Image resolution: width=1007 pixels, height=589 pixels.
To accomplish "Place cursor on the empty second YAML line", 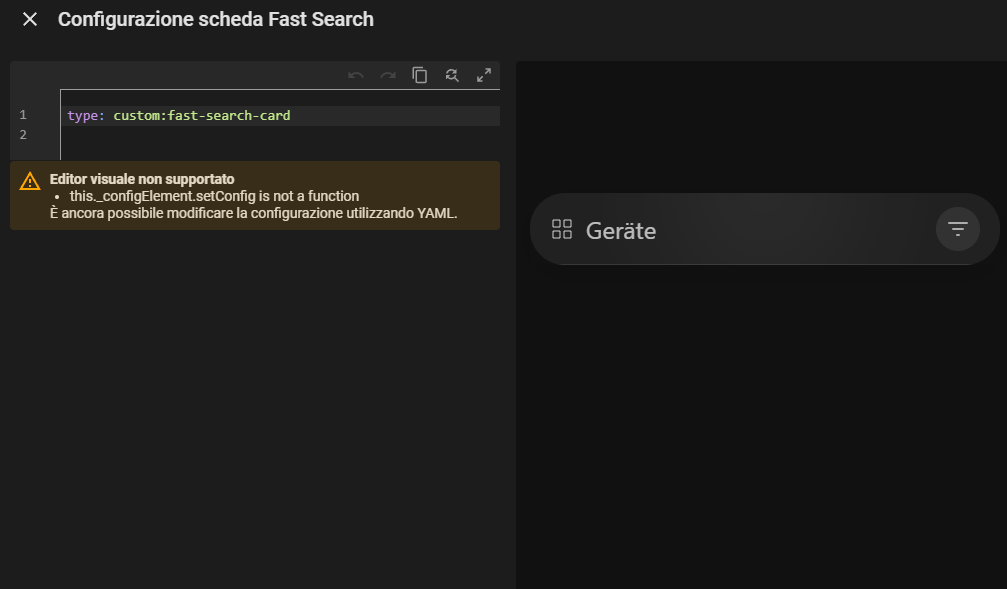I will 280,135.
